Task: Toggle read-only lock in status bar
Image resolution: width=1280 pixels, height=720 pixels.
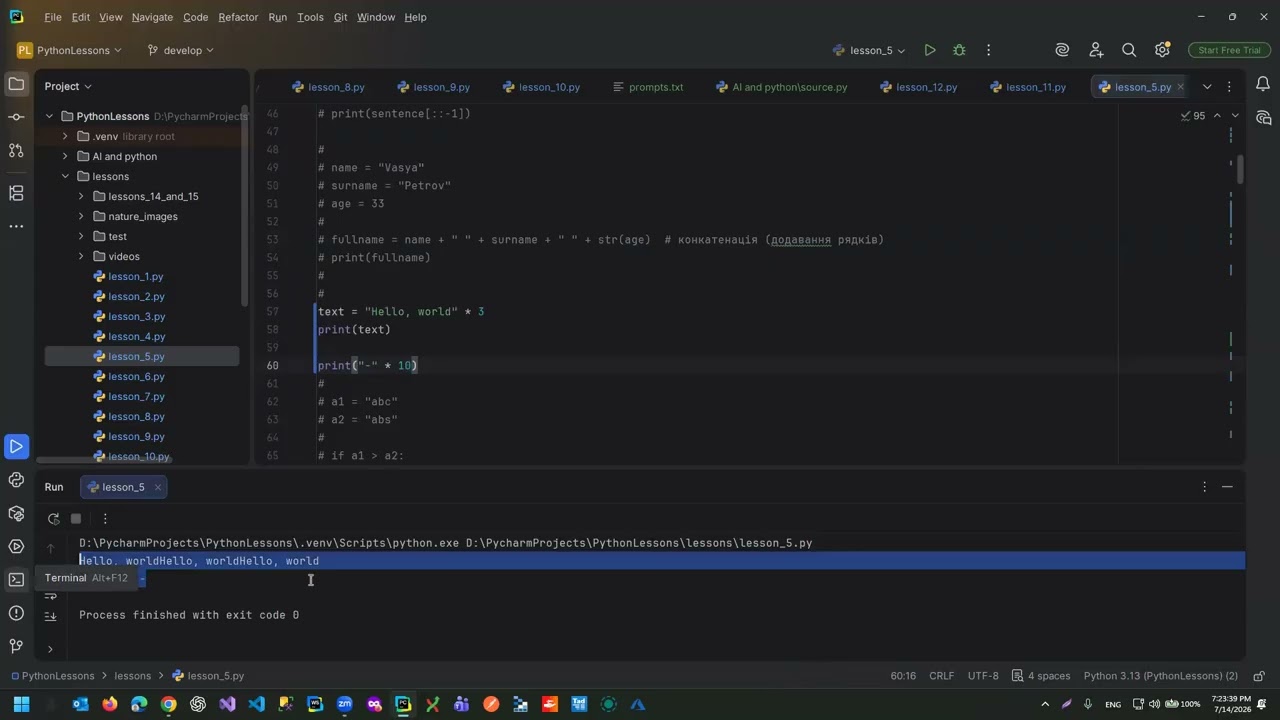Action: pyautogui.click(x=1259, y=676)
